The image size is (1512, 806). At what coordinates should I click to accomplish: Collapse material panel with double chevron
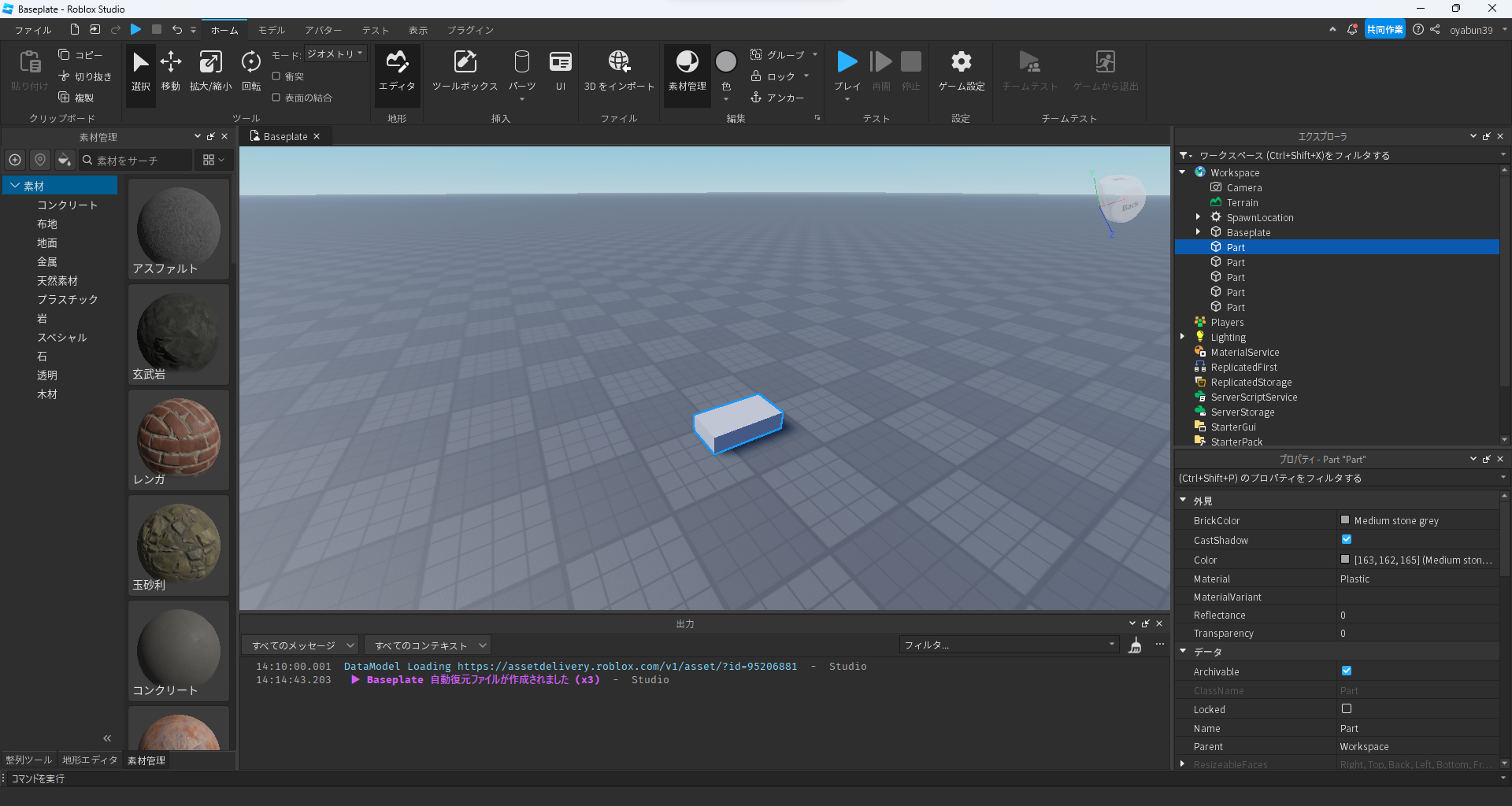(x=107, y=738)
